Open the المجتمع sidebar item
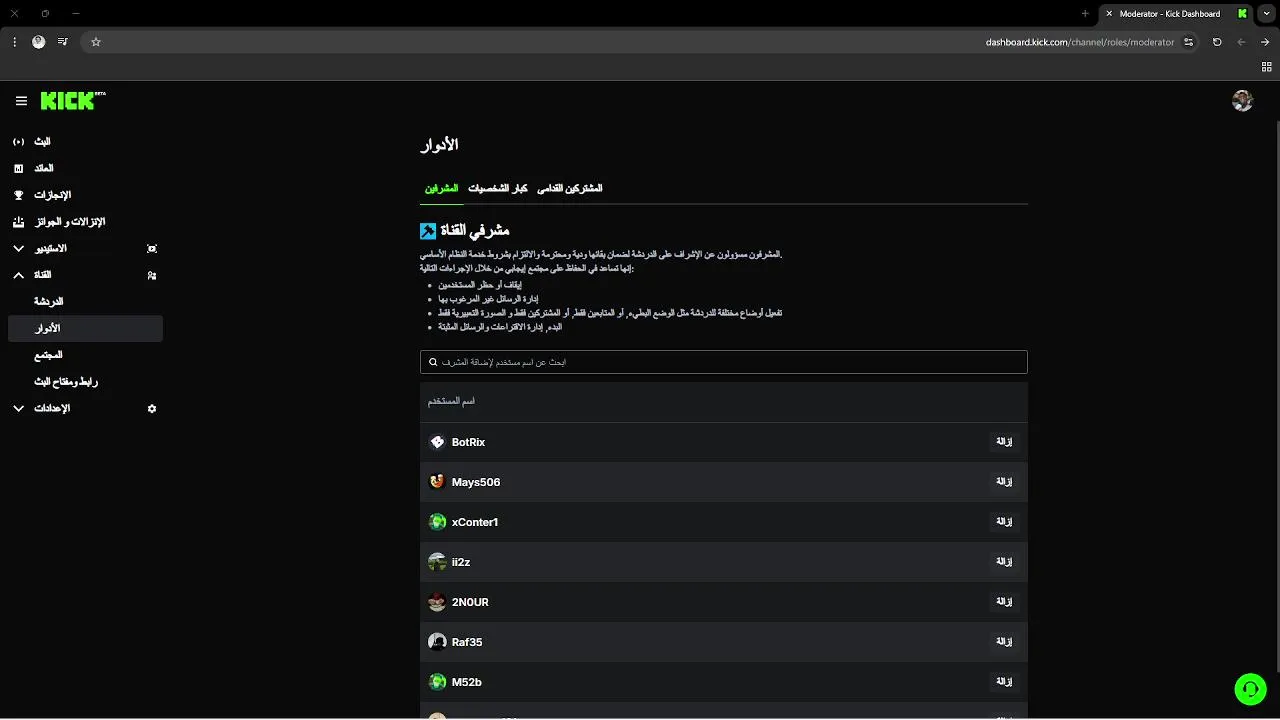Screen dimensions: 1280x720 [85, 355]
